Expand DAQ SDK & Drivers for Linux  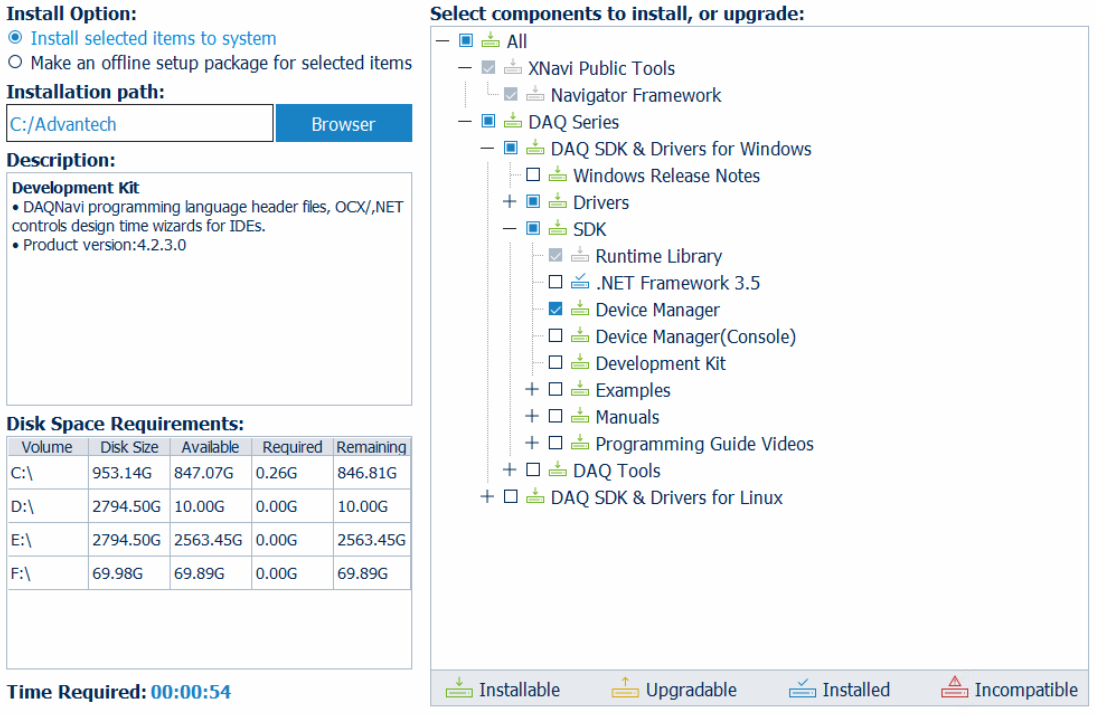point(487,497)
